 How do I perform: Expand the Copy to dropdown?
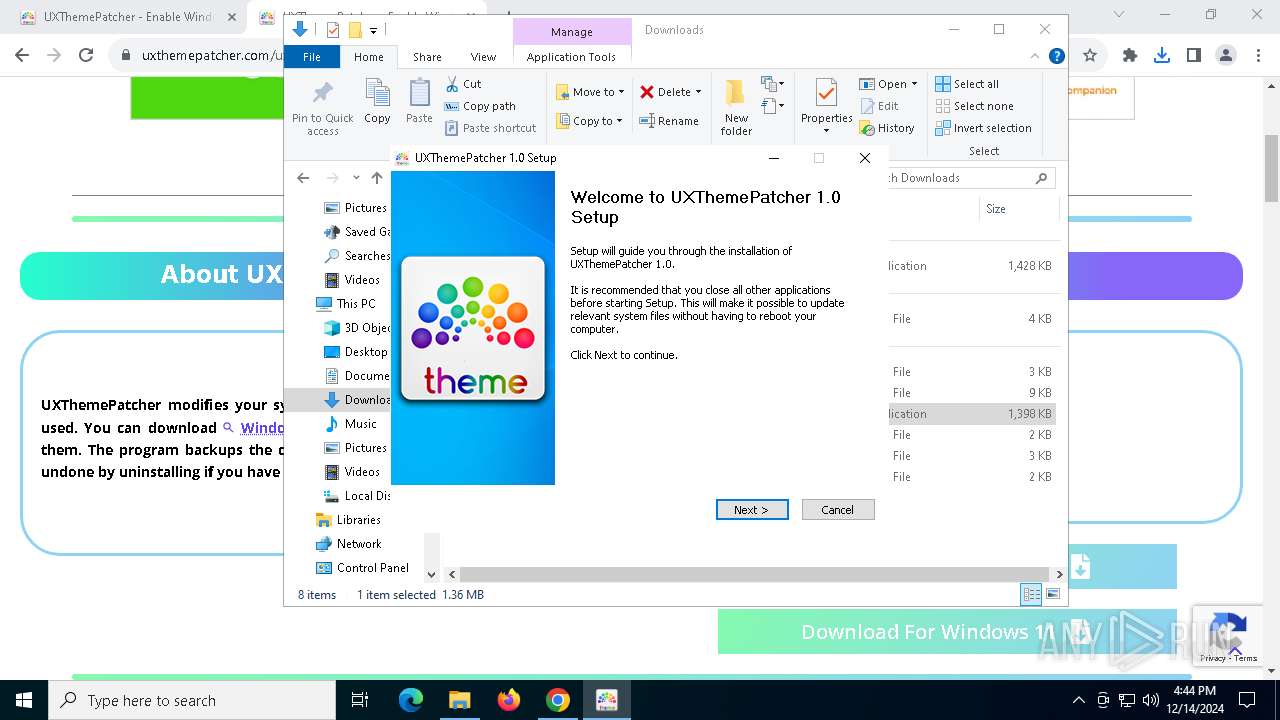(619, 121)
